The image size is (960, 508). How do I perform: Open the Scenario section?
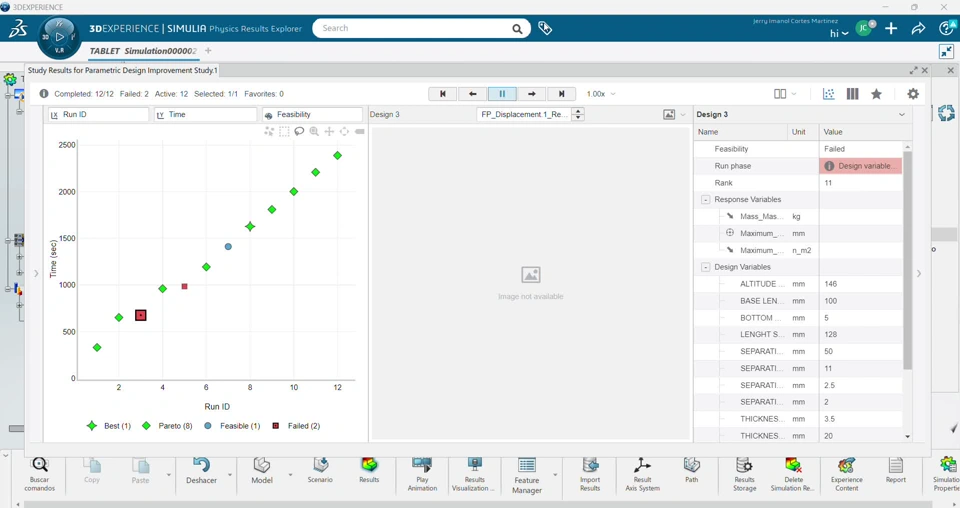tap(320, 470)
